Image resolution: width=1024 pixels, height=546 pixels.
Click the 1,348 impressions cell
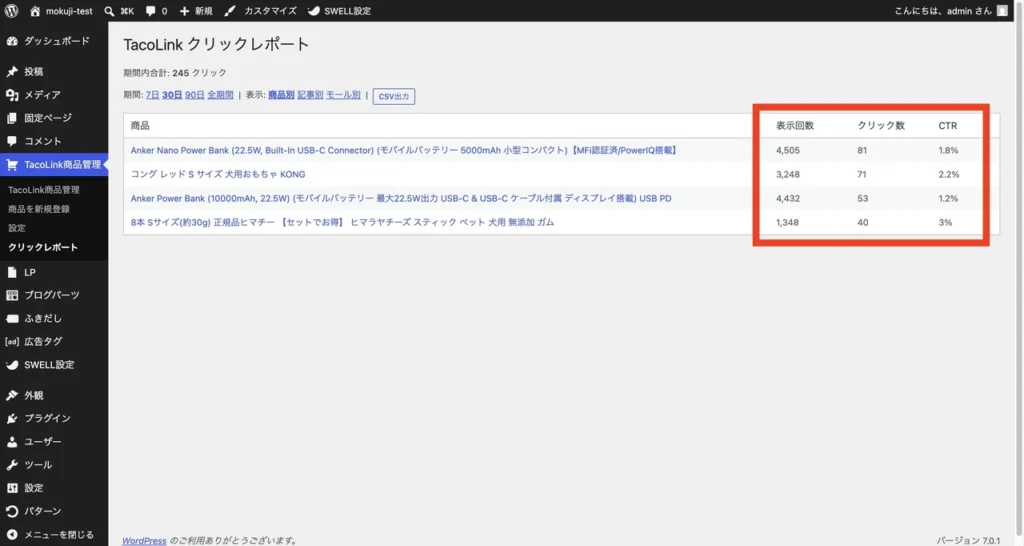787,222
